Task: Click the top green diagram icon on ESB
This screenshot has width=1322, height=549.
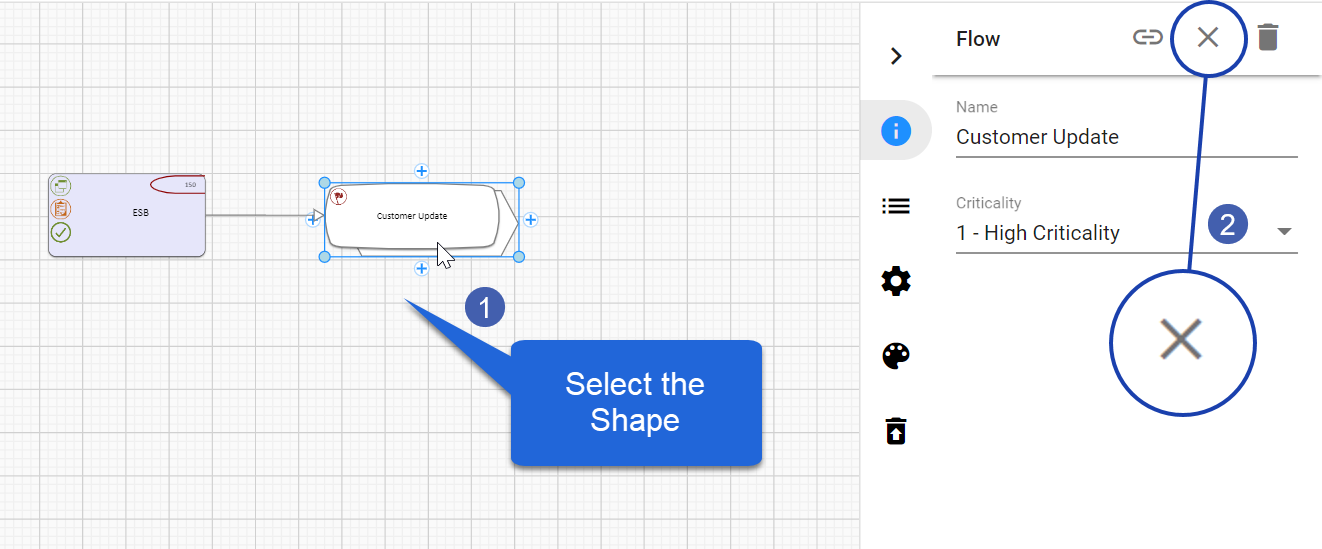Action: pos(61,186)
